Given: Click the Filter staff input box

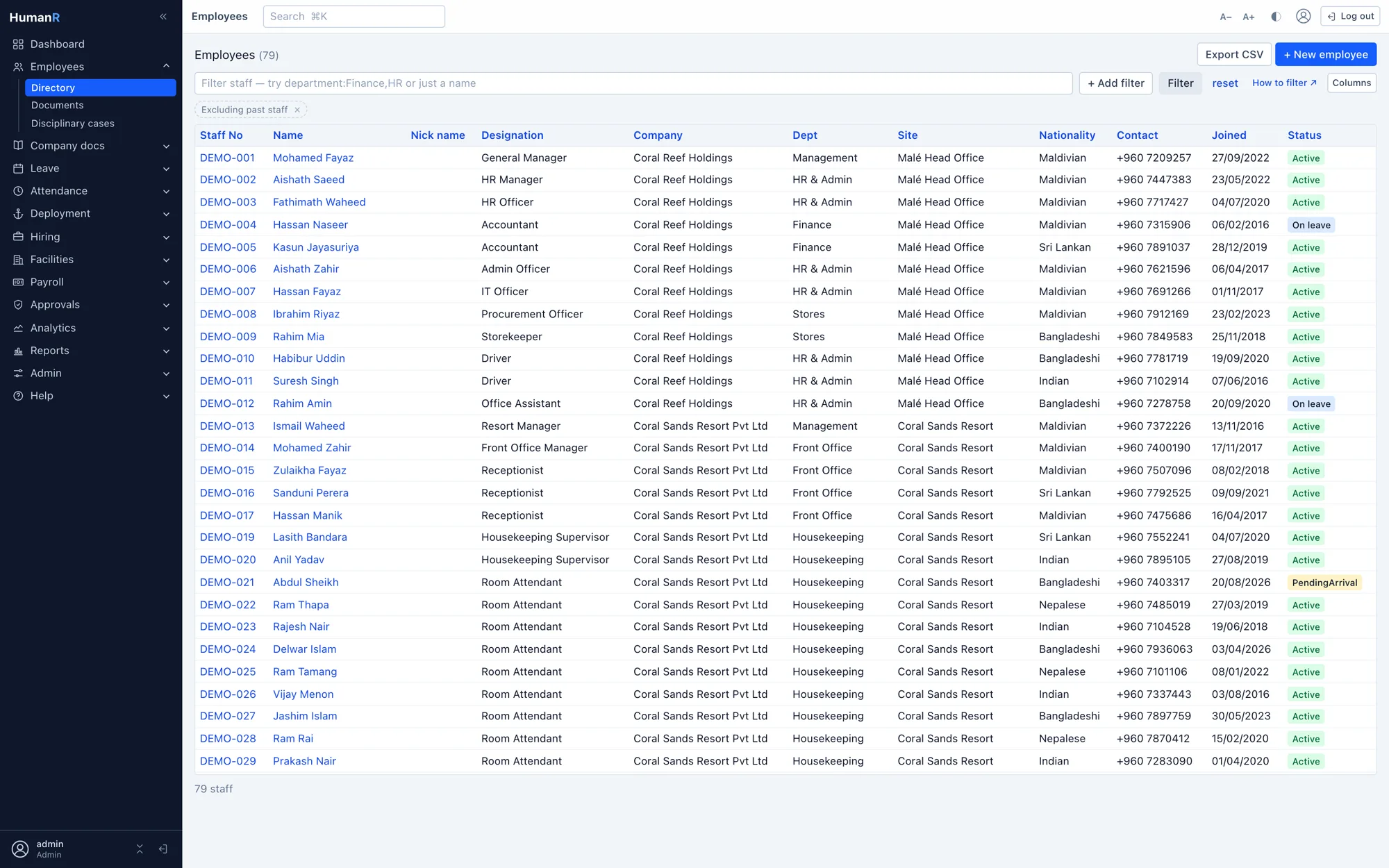Looking at the screenshot, I should 633,83.
